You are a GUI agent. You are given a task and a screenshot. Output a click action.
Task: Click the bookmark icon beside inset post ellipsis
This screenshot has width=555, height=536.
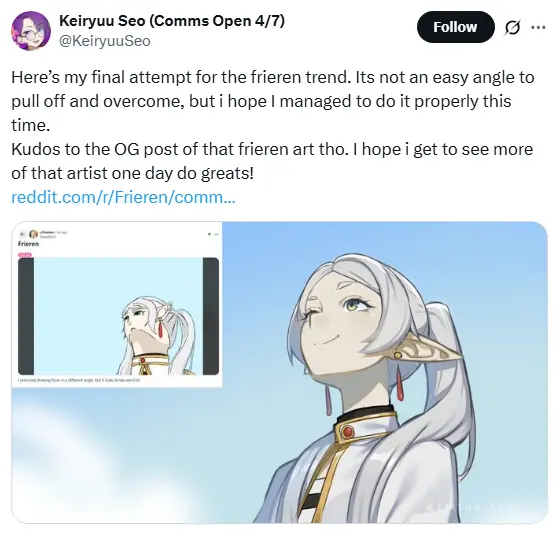pyautogui.click(x=209, y=234)
